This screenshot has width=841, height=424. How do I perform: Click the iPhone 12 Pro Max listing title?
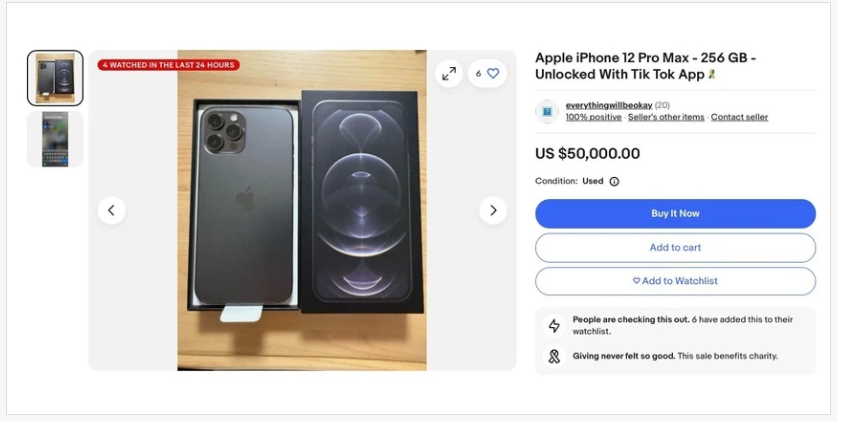pos(645,66)
